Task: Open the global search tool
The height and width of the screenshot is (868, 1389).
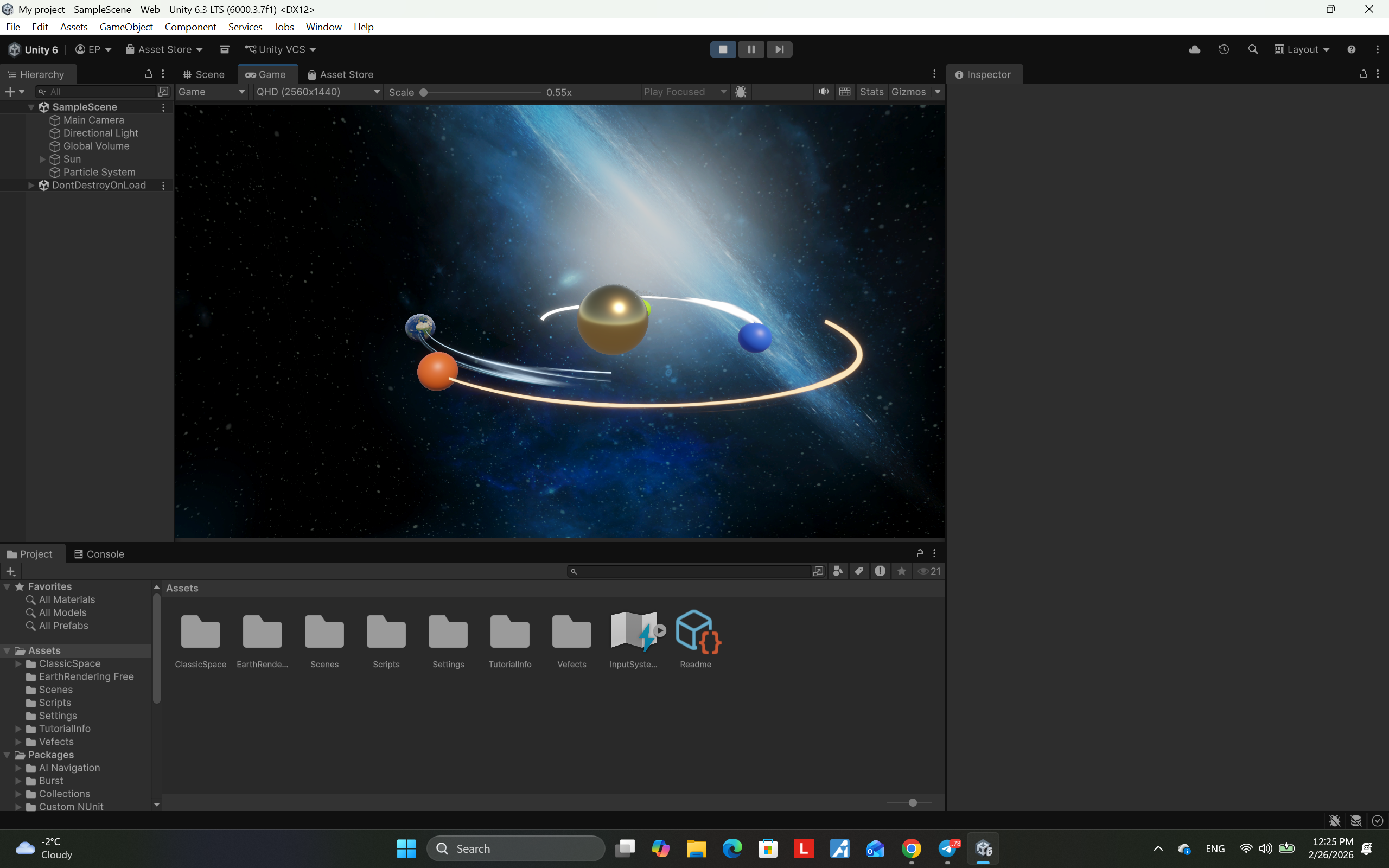Action: click(1253, 49)
